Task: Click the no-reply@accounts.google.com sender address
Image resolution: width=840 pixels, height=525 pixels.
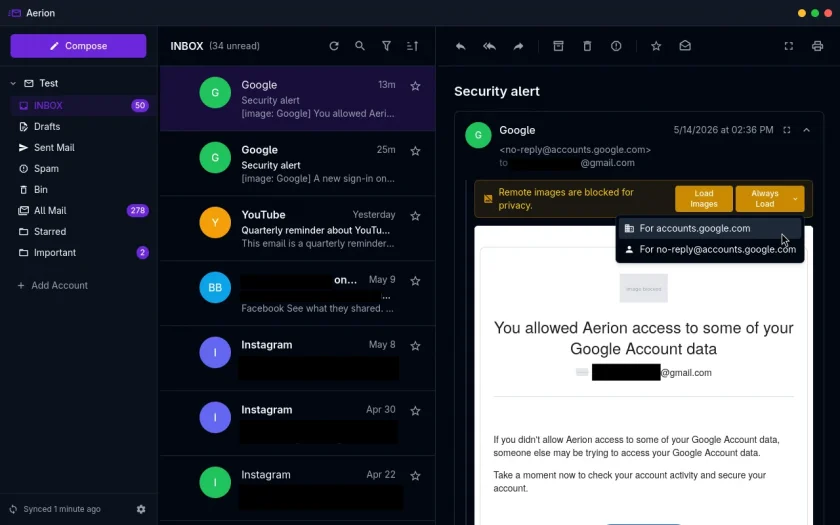Action: pos(575,150)
